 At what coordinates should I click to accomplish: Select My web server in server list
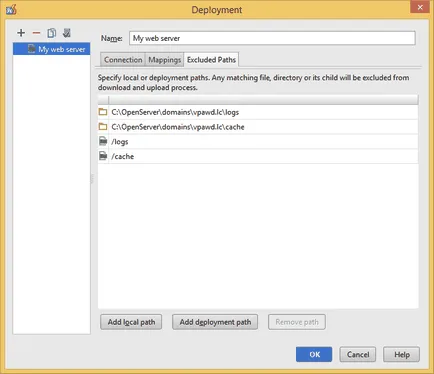(x=51, y=49)
